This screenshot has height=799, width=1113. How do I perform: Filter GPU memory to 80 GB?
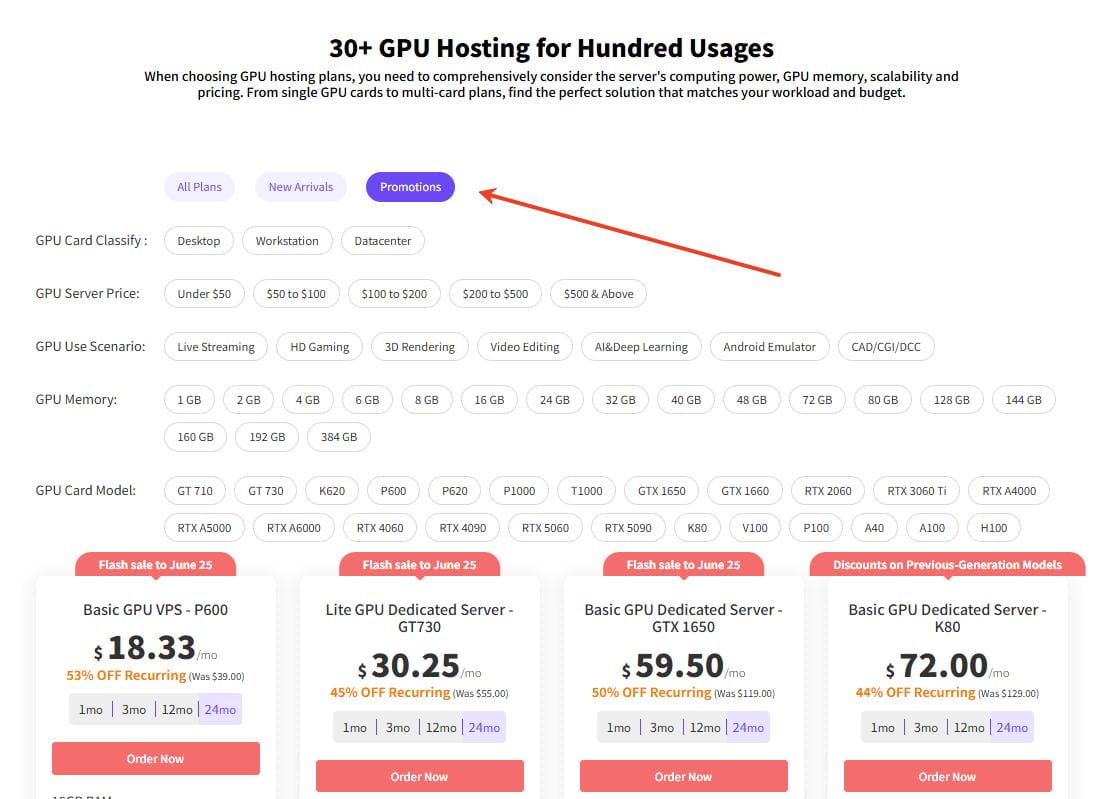(882, 400)
